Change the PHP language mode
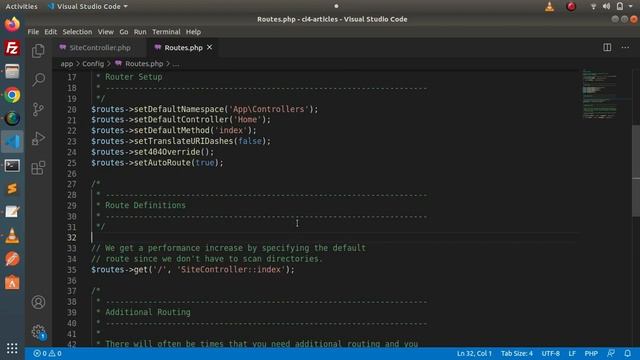This screenshot has width=640, height=360. tap(591, 353)
